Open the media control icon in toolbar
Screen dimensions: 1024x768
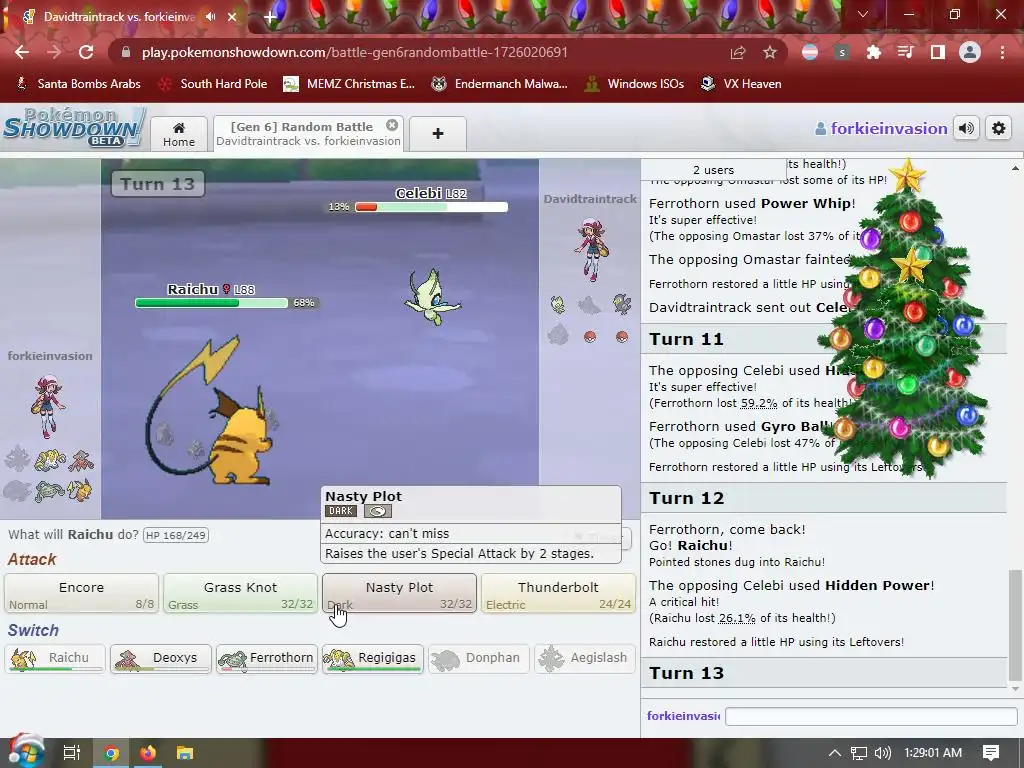905,52
